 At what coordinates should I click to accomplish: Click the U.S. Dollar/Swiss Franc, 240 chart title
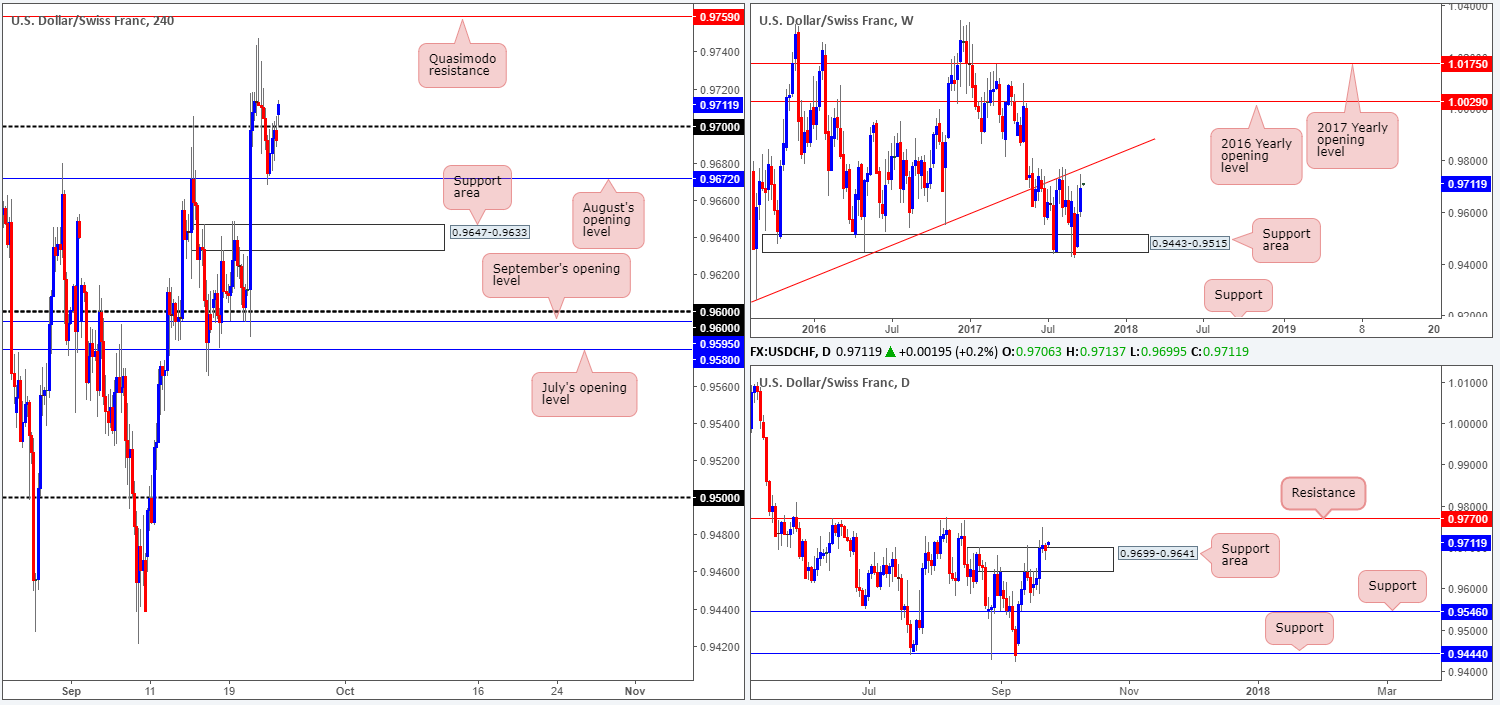93,21
